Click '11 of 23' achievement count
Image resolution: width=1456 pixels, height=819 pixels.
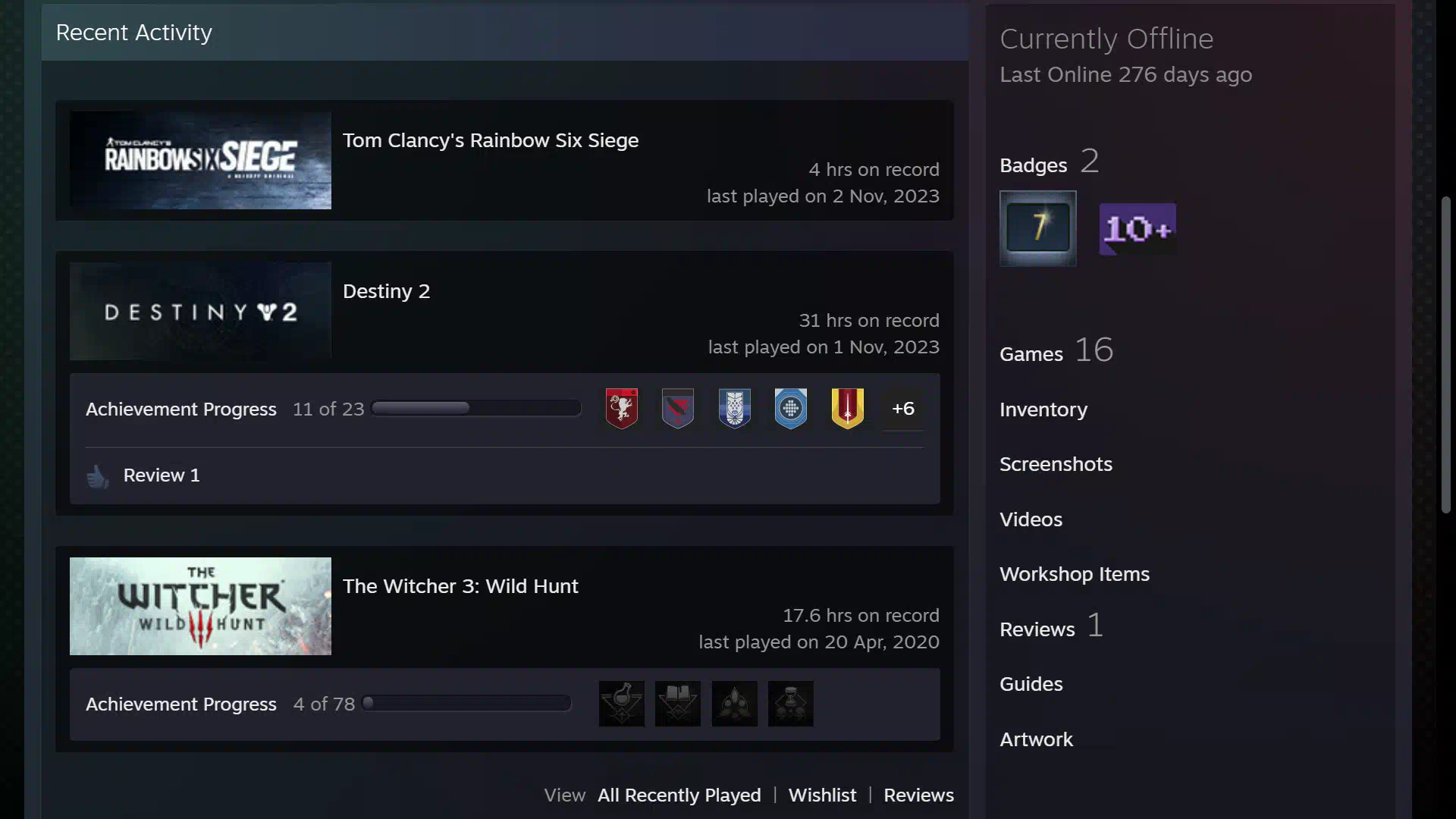point(328,409)
